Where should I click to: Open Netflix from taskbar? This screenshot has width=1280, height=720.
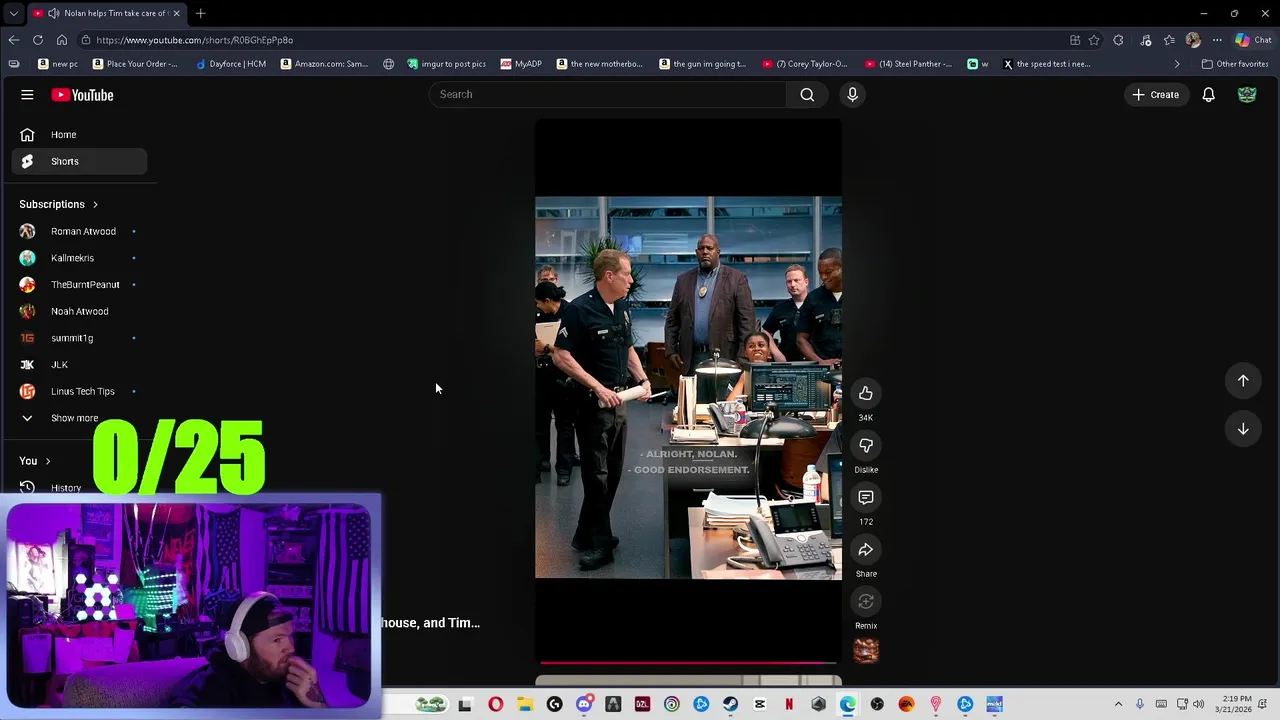pyautogui.click(x=789, y=704)
